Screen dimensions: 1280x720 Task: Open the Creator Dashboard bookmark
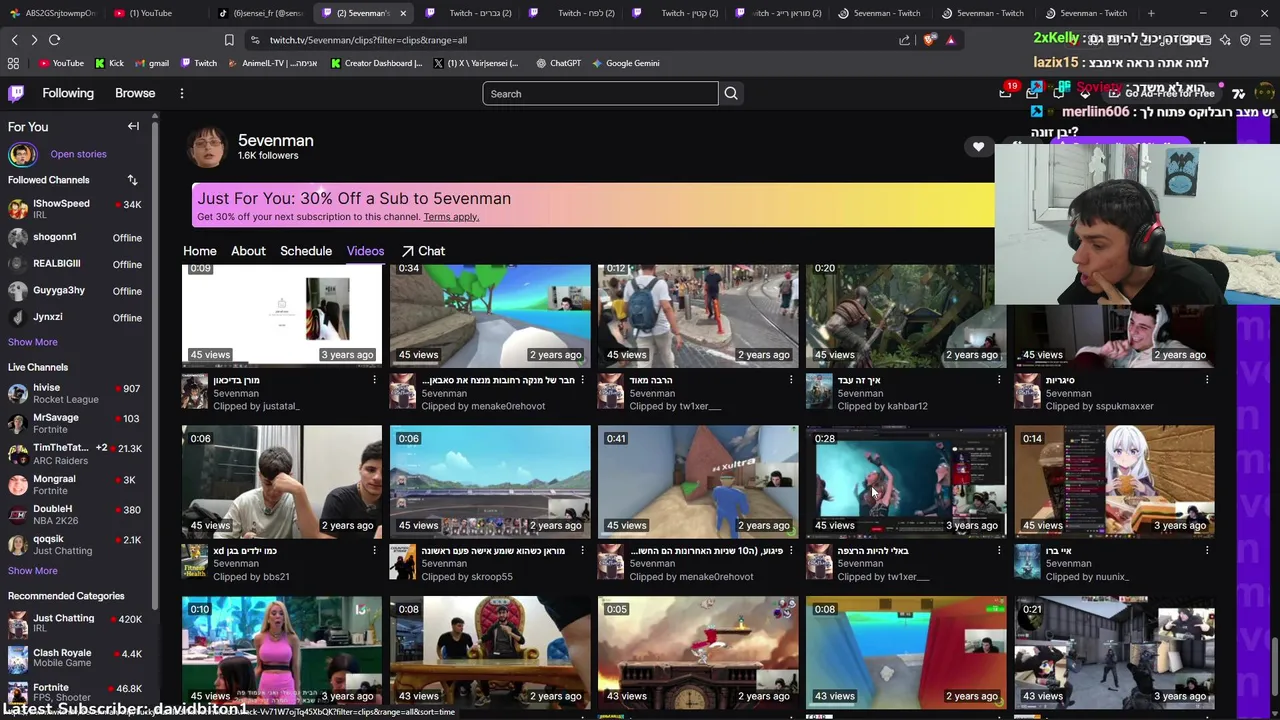point(376,63)
